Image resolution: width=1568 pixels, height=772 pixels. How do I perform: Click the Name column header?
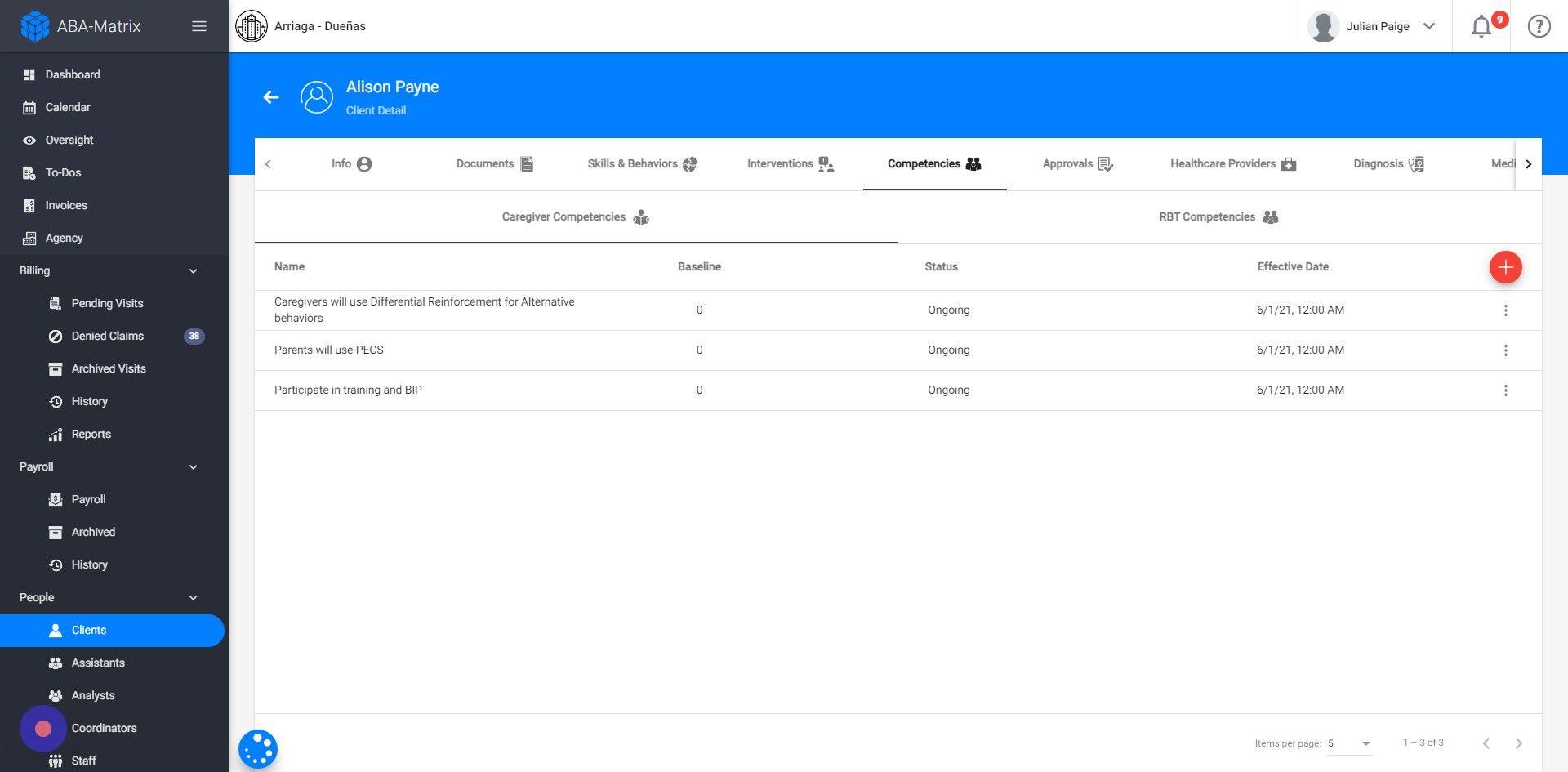[x=289, y=267]
